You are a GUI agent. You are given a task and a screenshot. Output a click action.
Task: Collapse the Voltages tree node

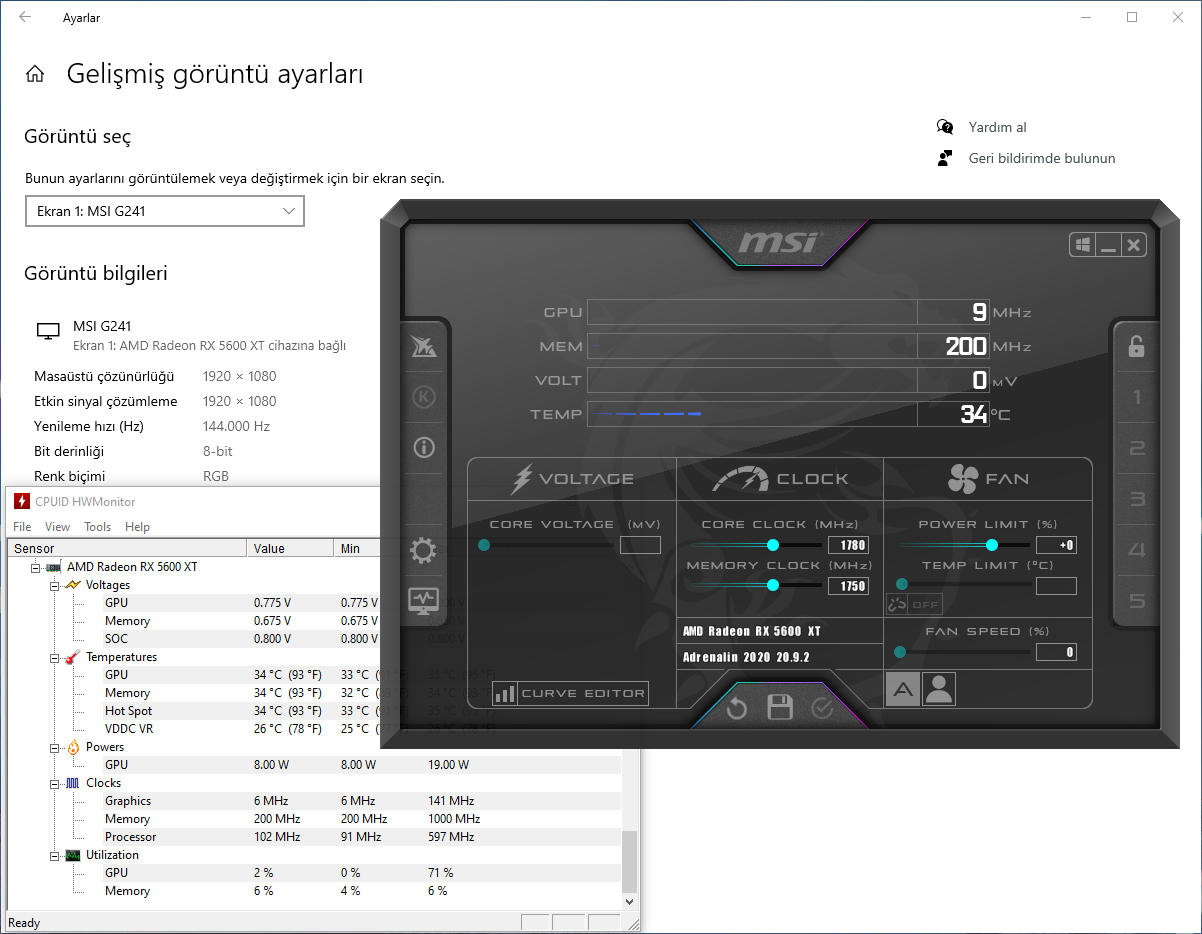55,585
